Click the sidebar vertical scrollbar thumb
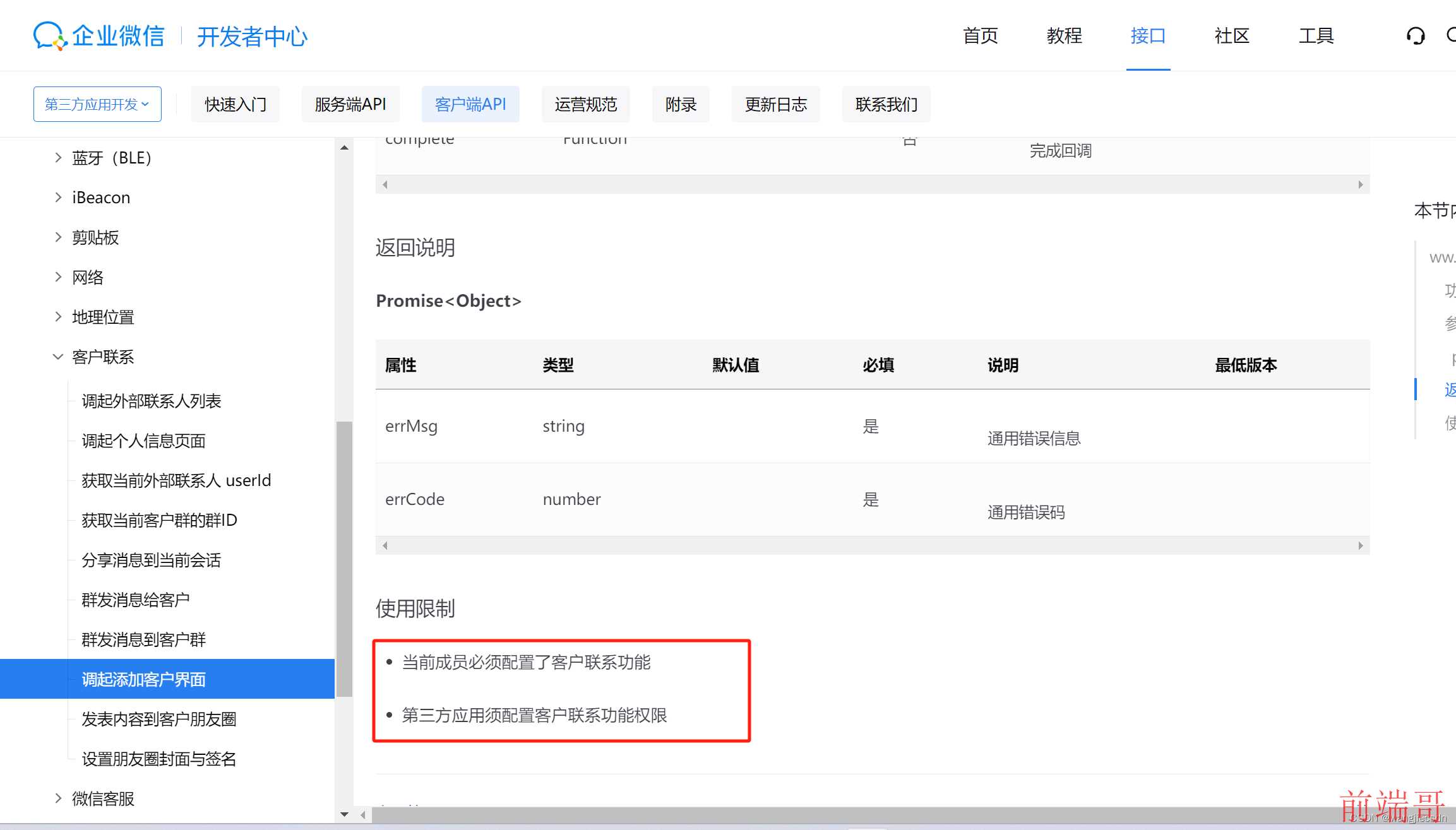Image resolution: width=1456 pixels, height=830 pixels. pyautogui.click(x=344, y=559)
